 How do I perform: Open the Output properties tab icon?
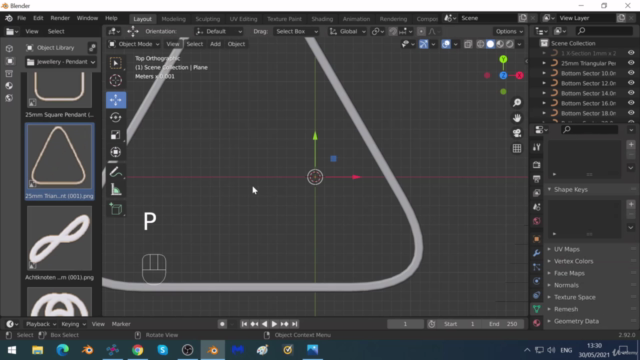point(537,179)
